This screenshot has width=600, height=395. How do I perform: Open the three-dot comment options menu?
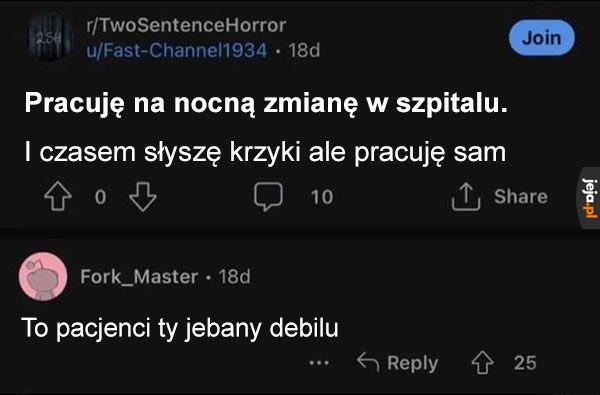coord(319,362)
